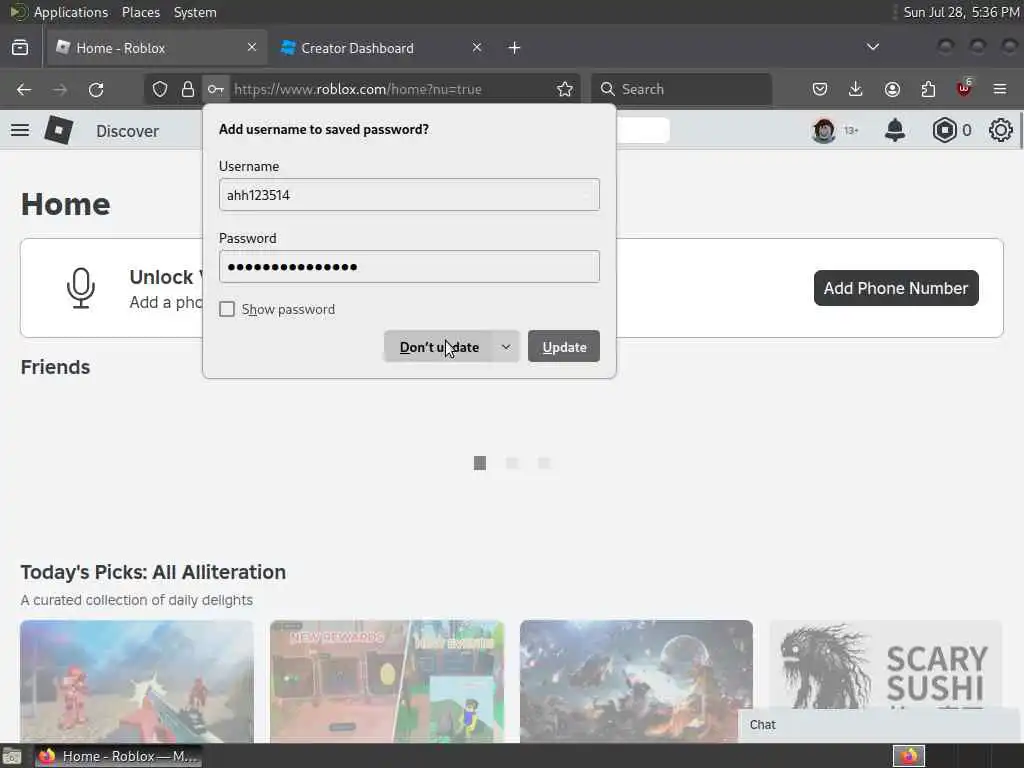Screen dimensions: 1024x768
Task: Open the Save to Pocket icon
Action: click(x=820, y=89)
